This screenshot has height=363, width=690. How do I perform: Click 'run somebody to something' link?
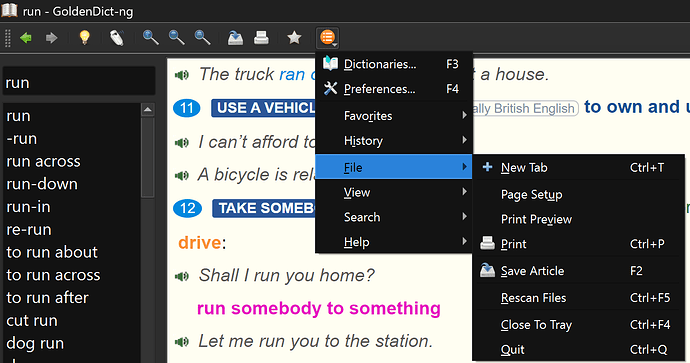tap(319, 308)
